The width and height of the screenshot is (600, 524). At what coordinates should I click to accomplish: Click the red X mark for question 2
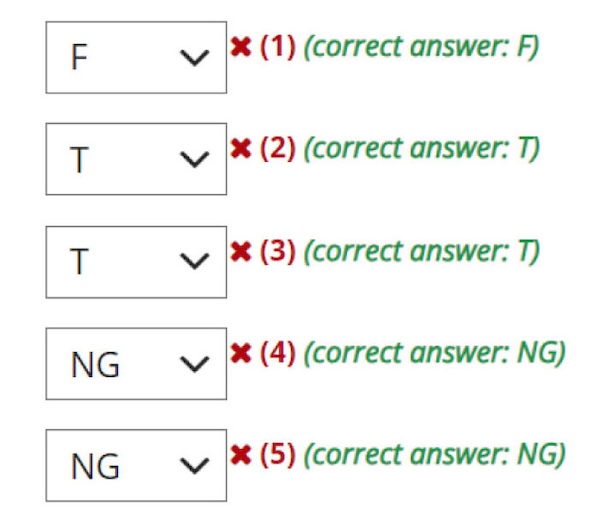tap(240, 149)
